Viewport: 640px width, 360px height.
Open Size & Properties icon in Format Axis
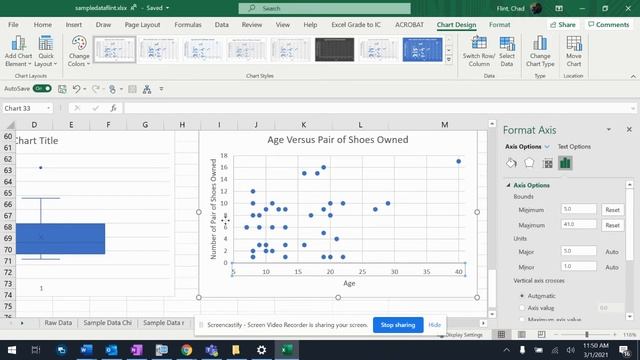[x=547, y=163]
